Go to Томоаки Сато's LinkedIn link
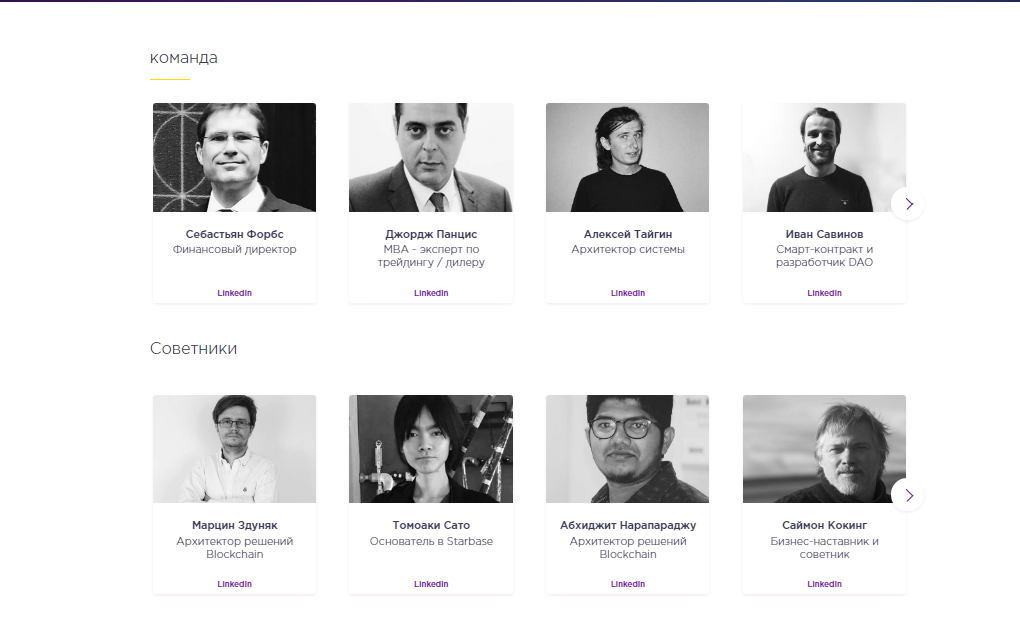The width and height of the screenshot is (1020, 633). [x=431, y=584]
